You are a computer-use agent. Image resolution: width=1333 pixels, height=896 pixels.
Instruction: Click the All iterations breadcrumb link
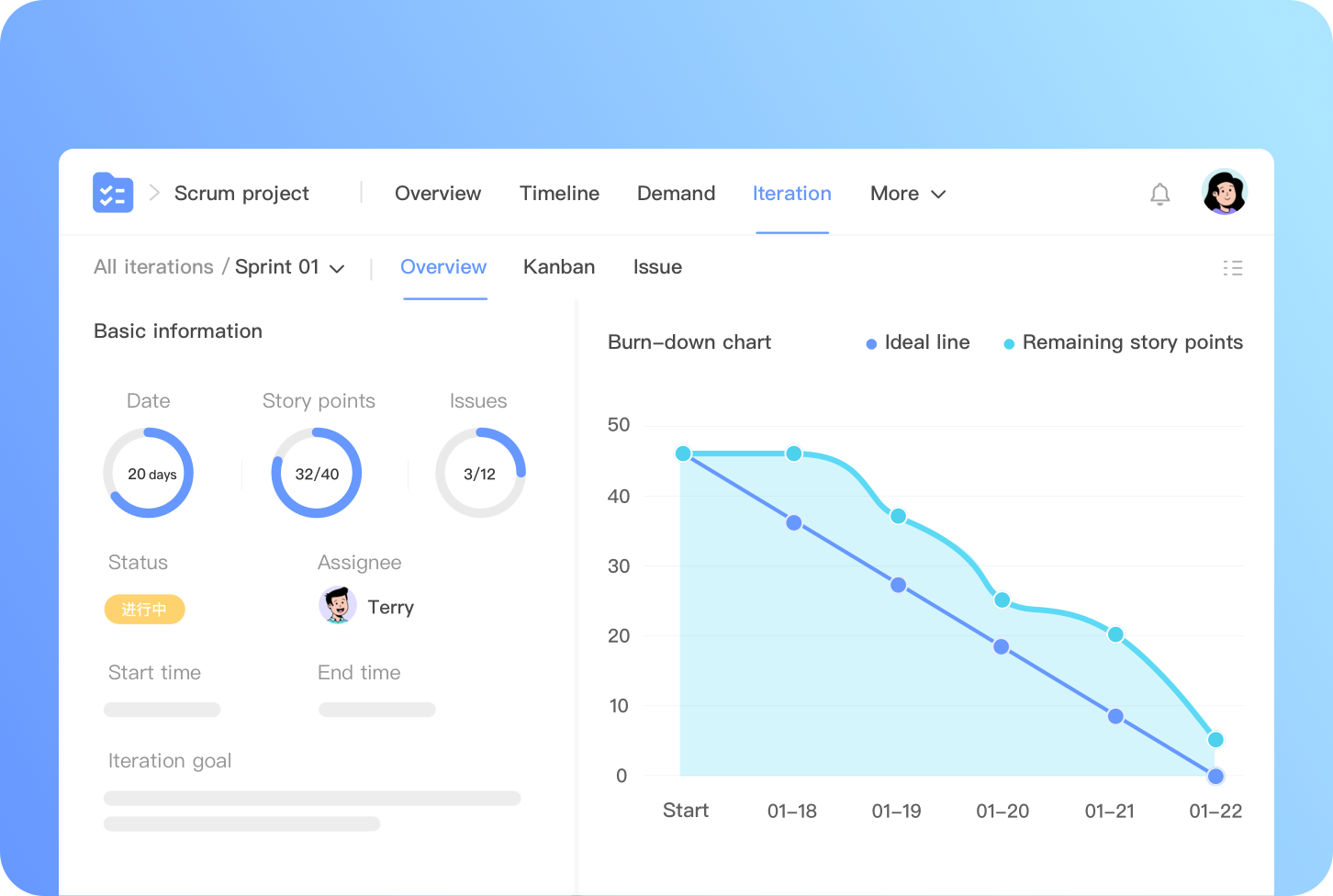153,267
